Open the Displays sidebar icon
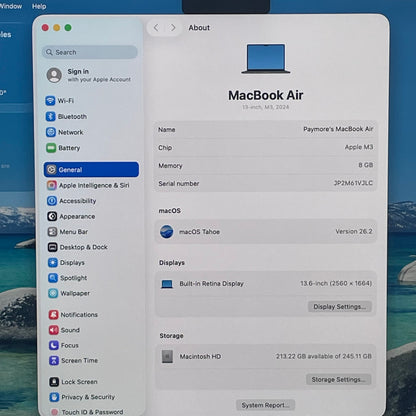The height and width of the screenshot is (416, 416). click(x=53, y=262)
